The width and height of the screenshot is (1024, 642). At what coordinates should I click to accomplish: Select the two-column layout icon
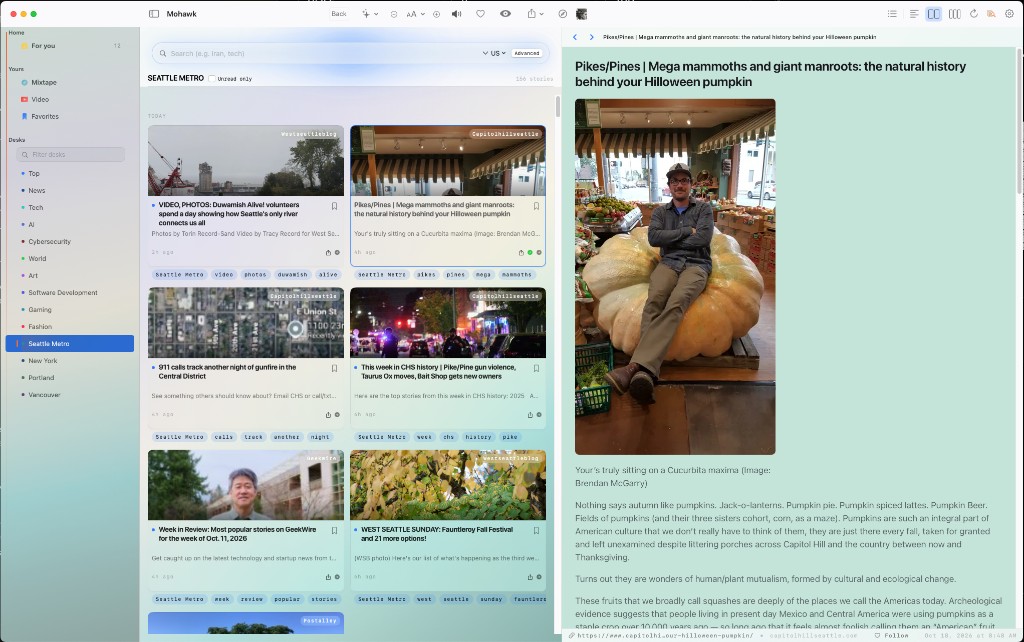(934, 14)
